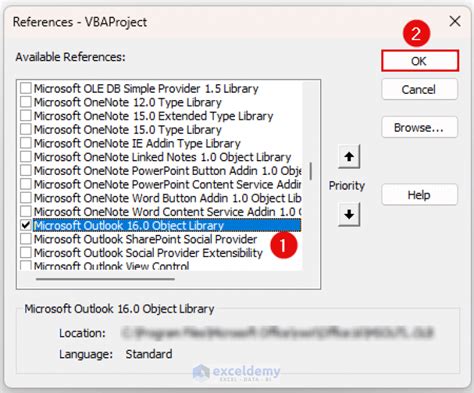Check Microsoft OLE DB Simple Provider 1.5 Library
The image size is (474, 393).
click(26, 88)
